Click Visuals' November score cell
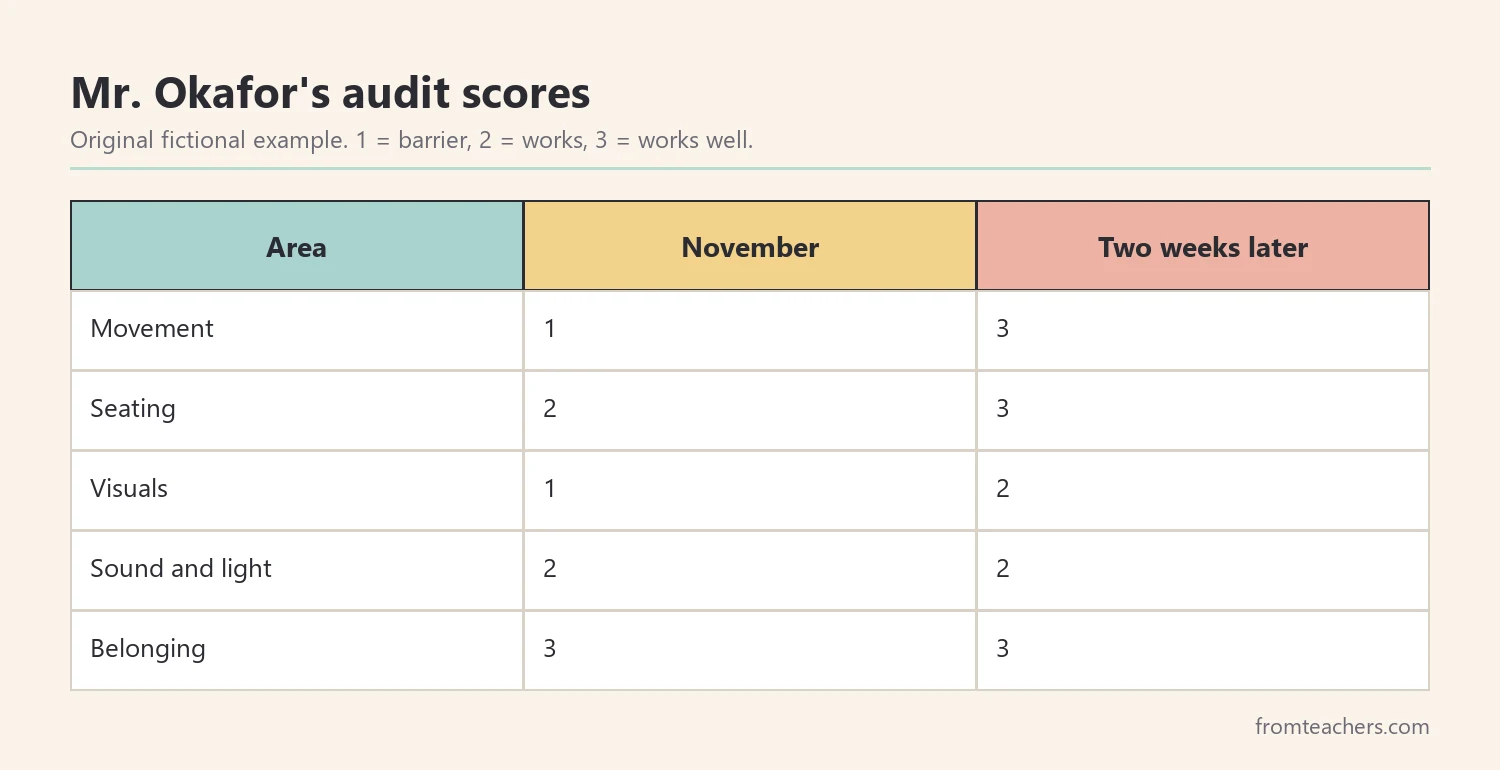The width and height of the screenshot is (1500, 770). click(x=750, y=490)
